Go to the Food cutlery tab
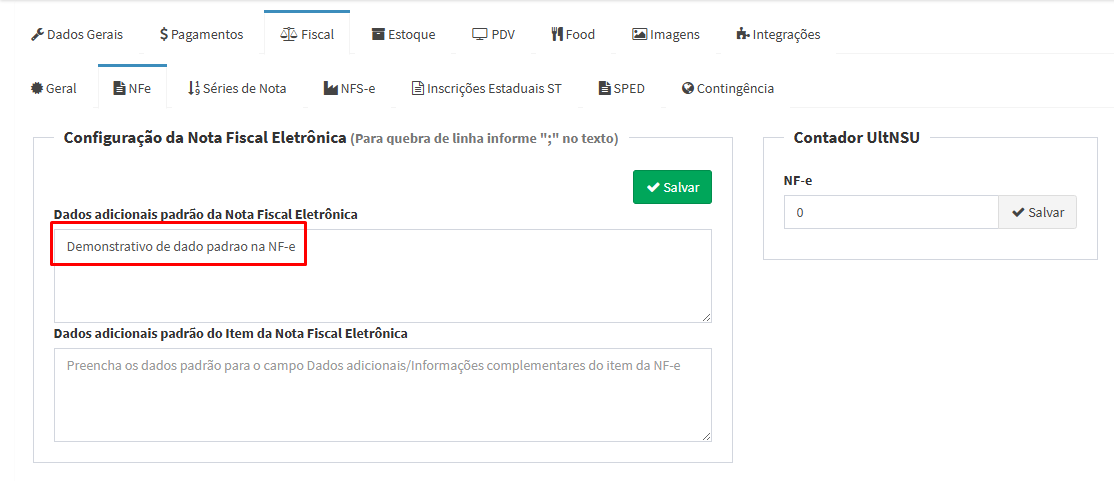This screenshot has width=1114, height=481. (572, 34)
